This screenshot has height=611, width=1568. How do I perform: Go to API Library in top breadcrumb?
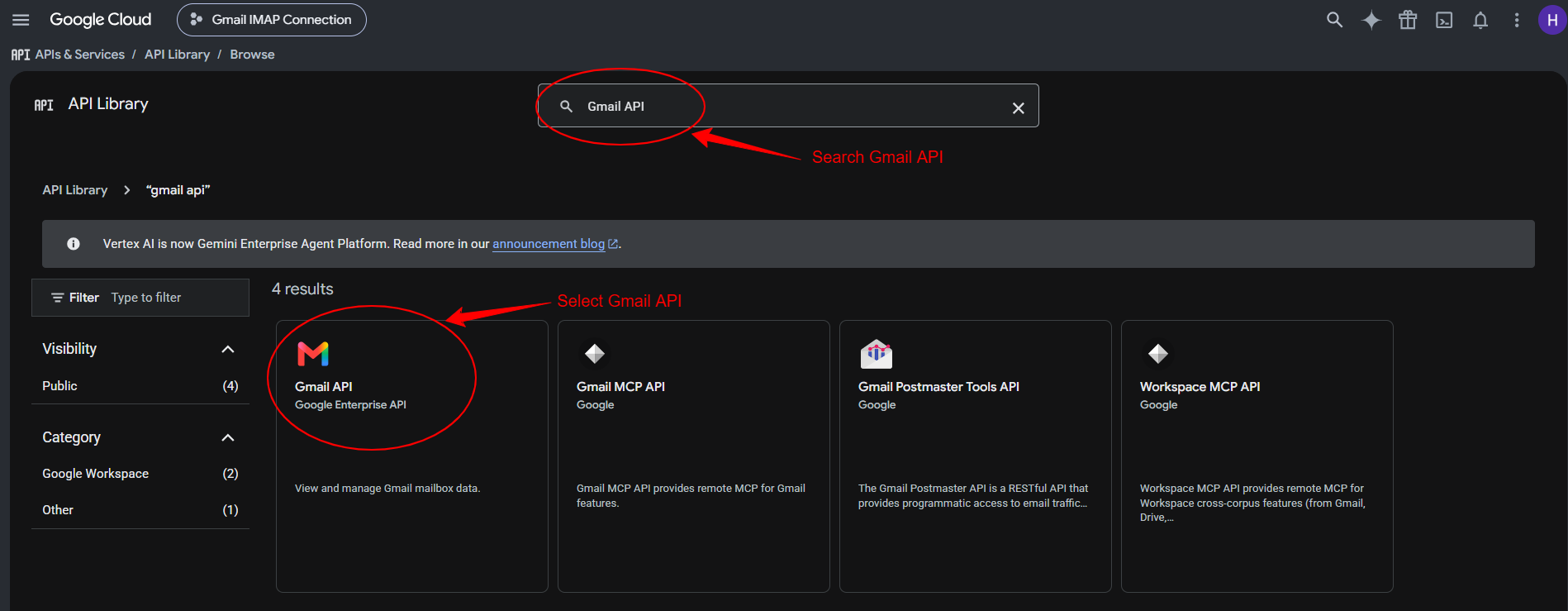pyautogui.click(x=177, y=55)
